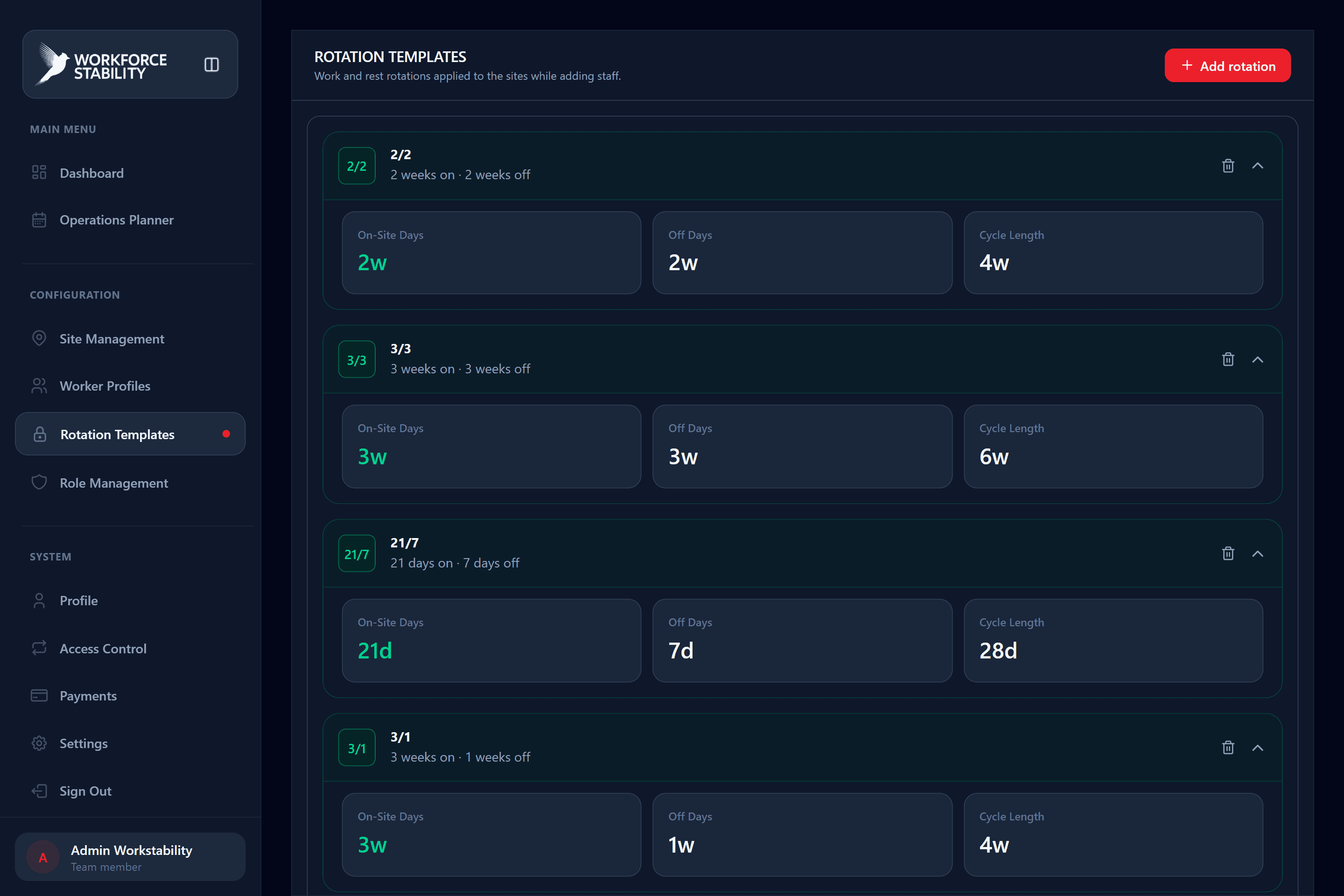Click the 3/3 On-Site Days 3w value
Image resolution: width=1344 pixels, height=896 pixels.
(x=372, y=456)
